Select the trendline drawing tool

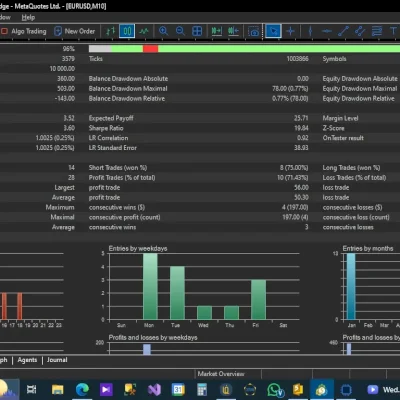click(x=343, y=31)
